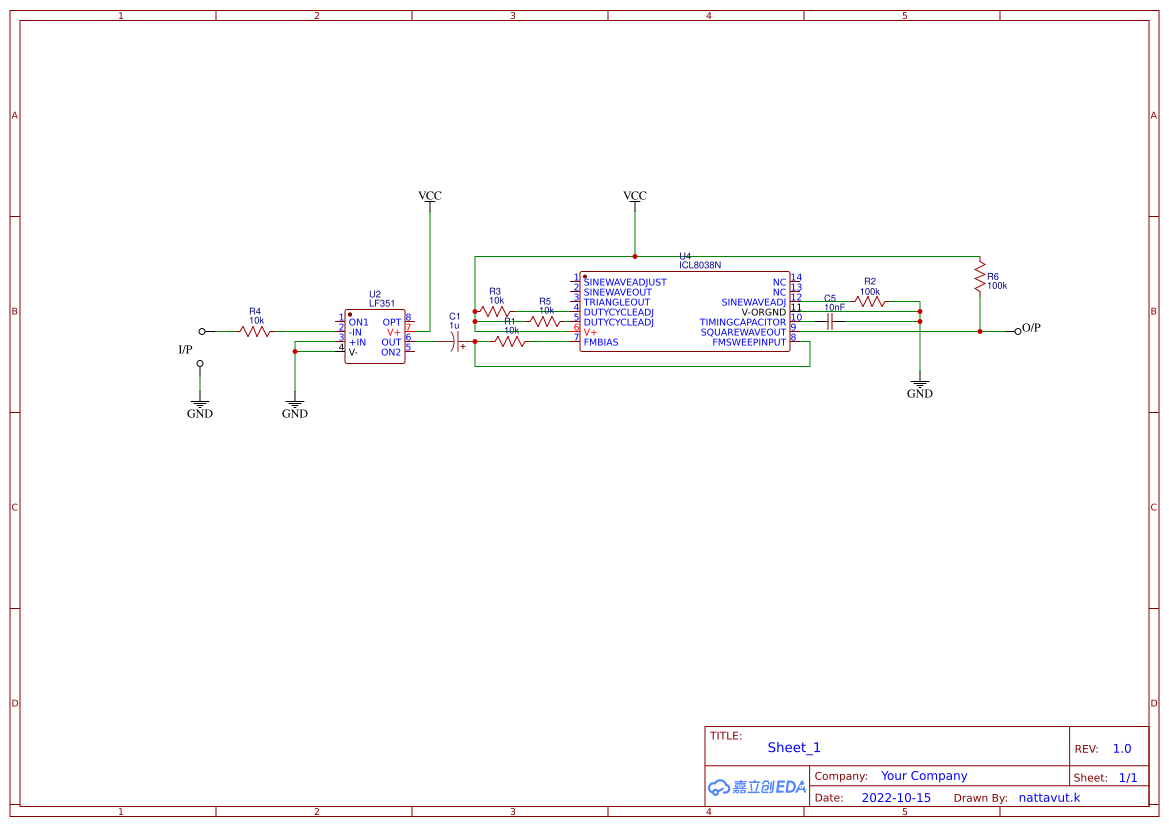Select capacitor C5 10nF symbol
This screenshot has height=827, width=1169.
pos(830,321)
